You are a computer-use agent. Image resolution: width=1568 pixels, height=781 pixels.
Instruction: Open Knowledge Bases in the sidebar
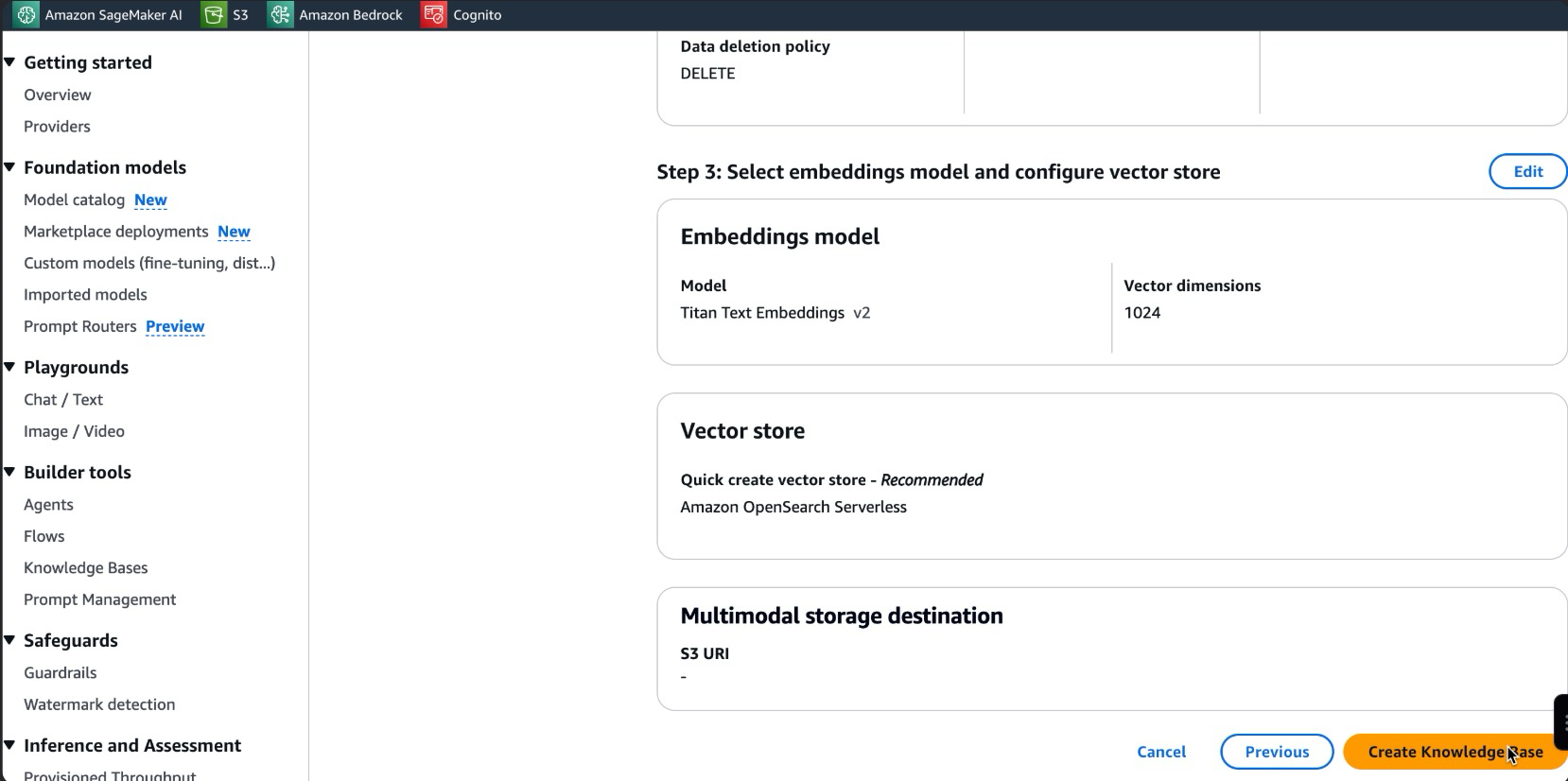point(86,567)
